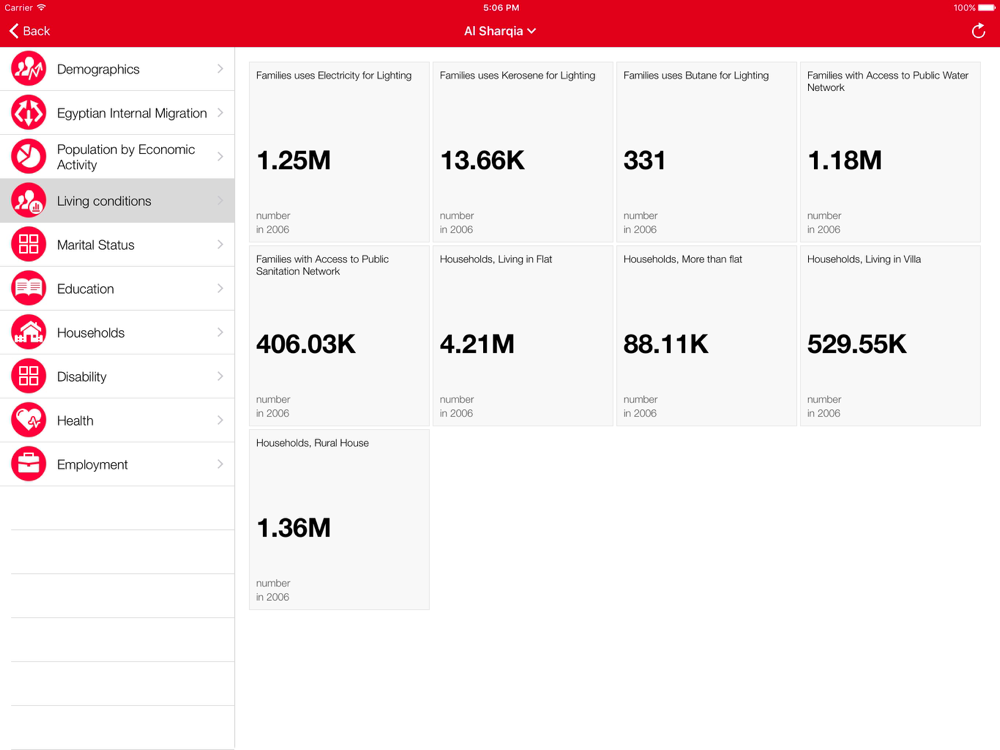
Task: Open the Employment category label
Action: (92, 465)
